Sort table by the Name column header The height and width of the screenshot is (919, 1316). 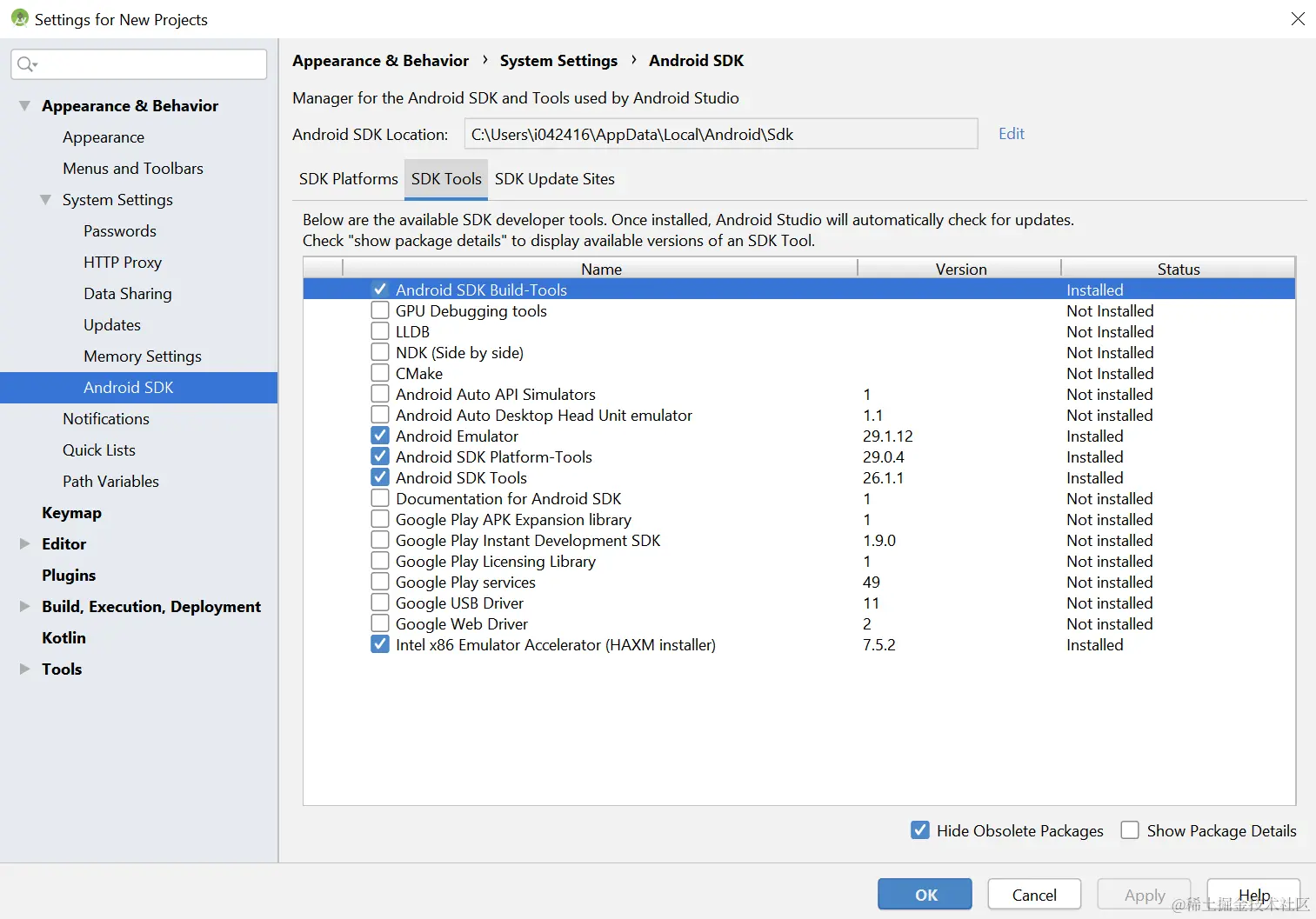click(601, 269)
